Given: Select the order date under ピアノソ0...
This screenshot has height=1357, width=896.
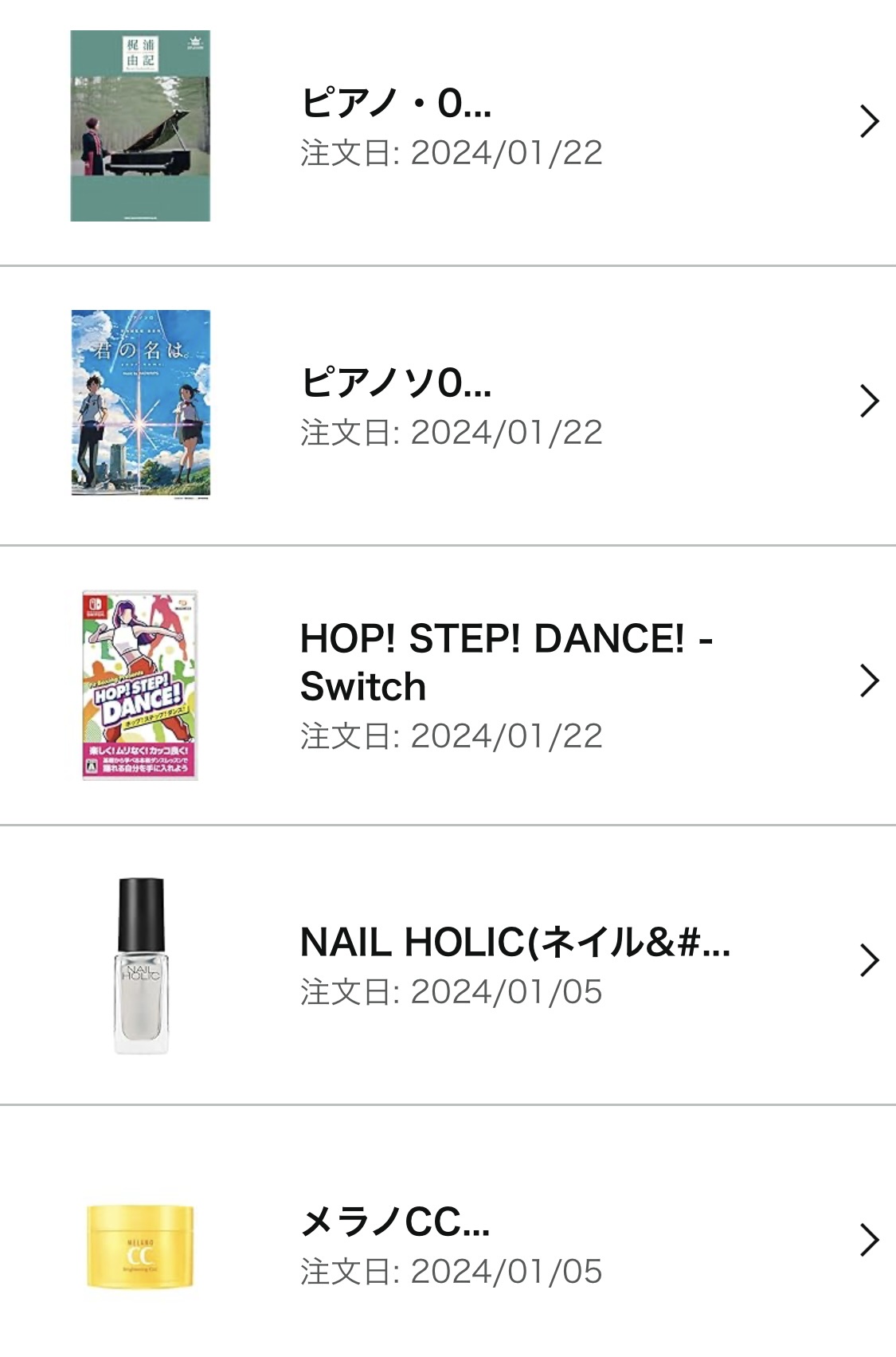Looking at the screenshot, I should (x=451, y=433).
